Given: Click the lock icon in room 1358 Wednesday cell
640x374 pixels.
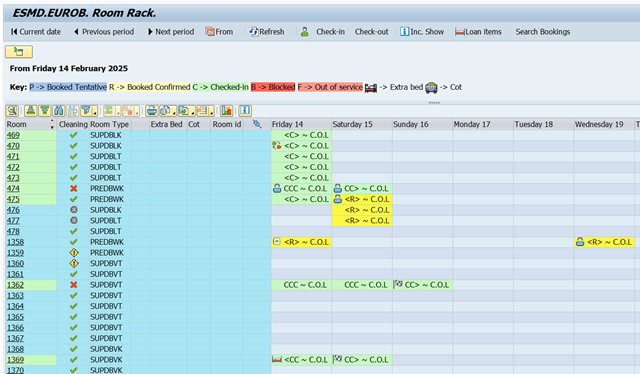Looking at the screenshot, I should pyautogui.click(x=580, y=242).
